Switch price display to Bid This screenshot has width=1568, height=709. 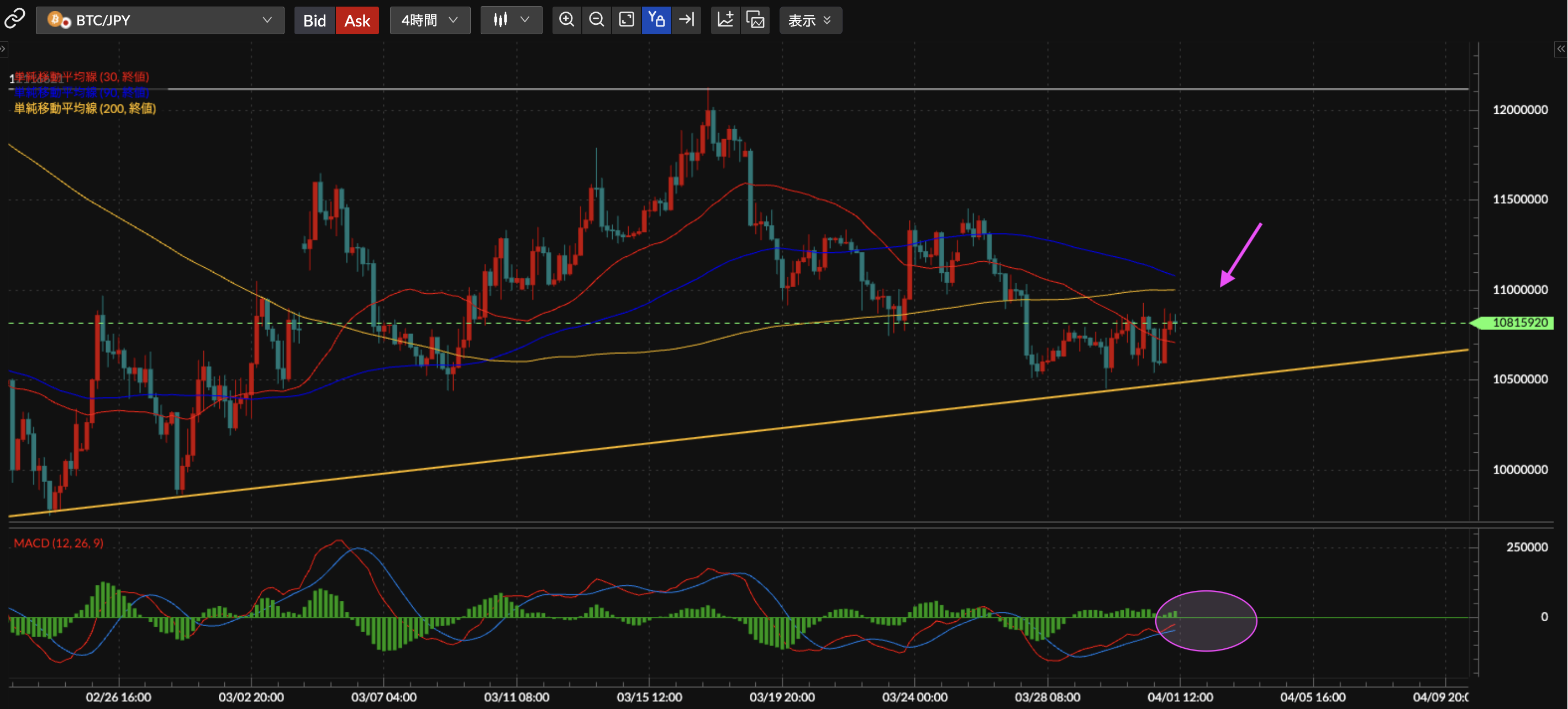[x=314, y=20]
